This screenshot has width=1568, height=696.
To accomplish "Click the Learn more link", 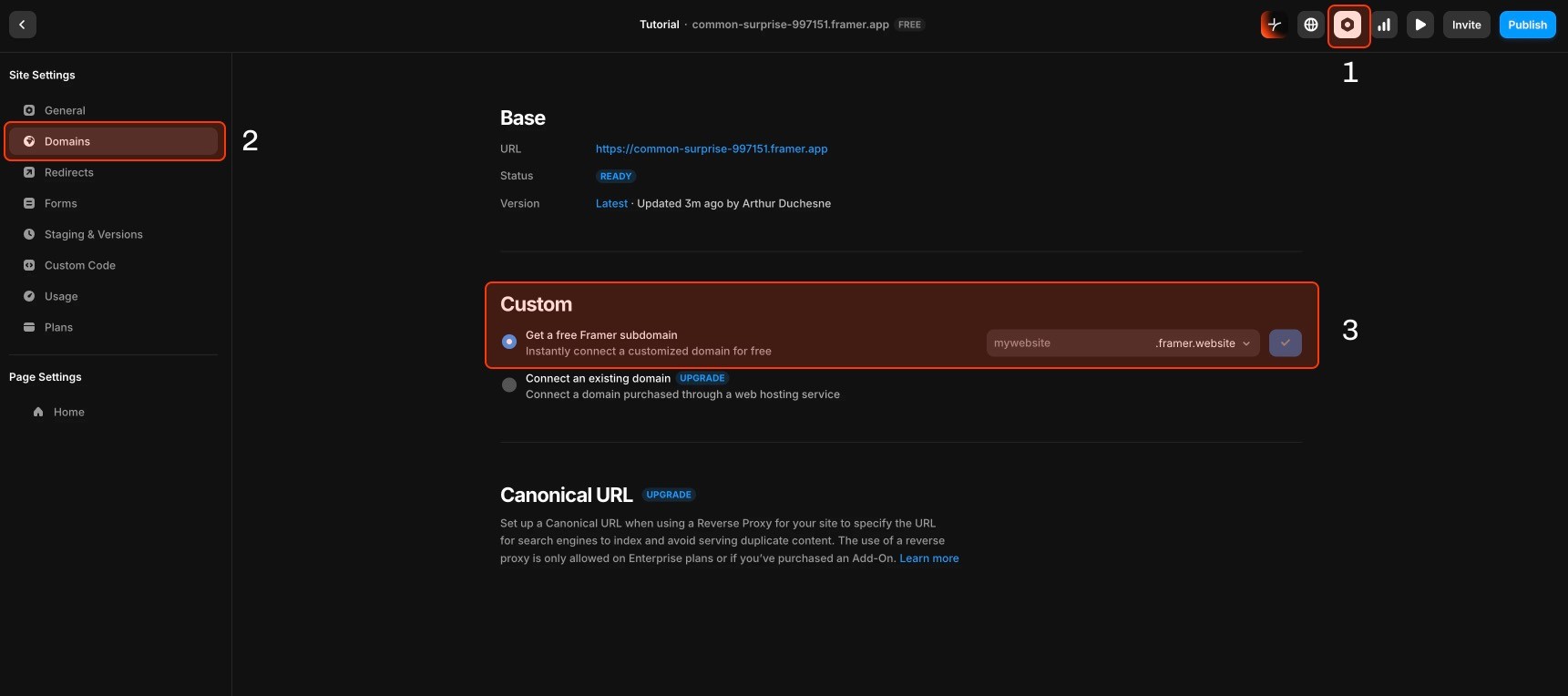I will click(x=929, y=558).
